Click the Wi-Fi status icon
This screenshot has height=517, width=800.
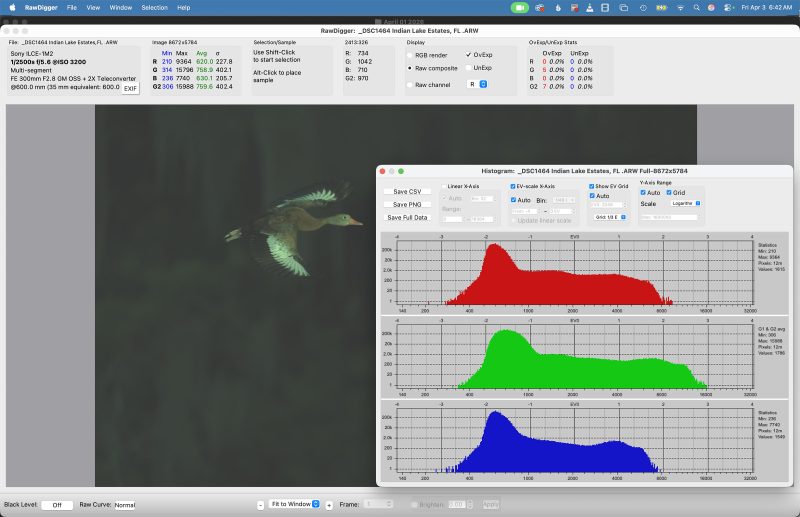point(680,7)
